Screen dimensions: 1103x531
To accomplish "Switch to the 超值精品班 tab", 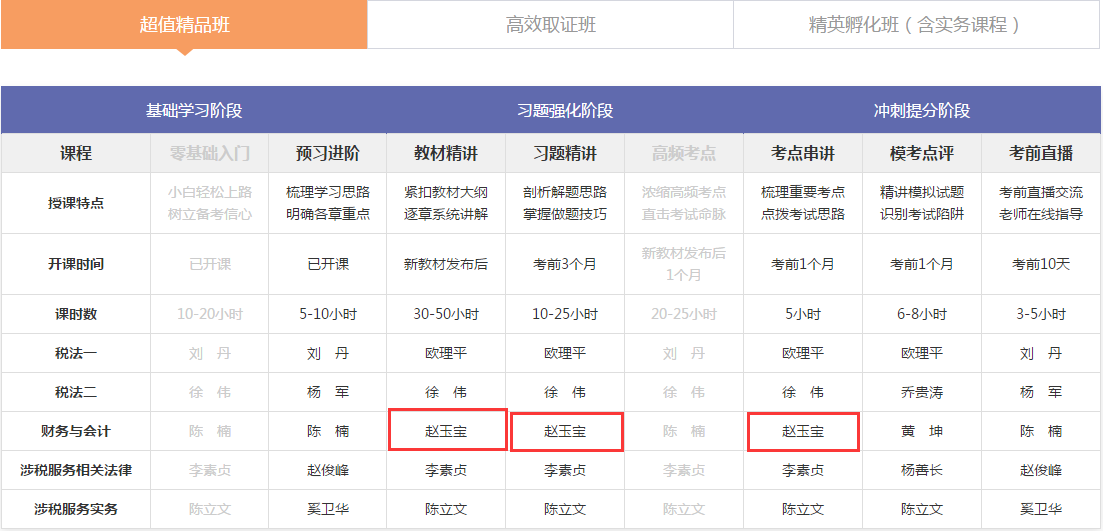I will click(x=184, y=25).
